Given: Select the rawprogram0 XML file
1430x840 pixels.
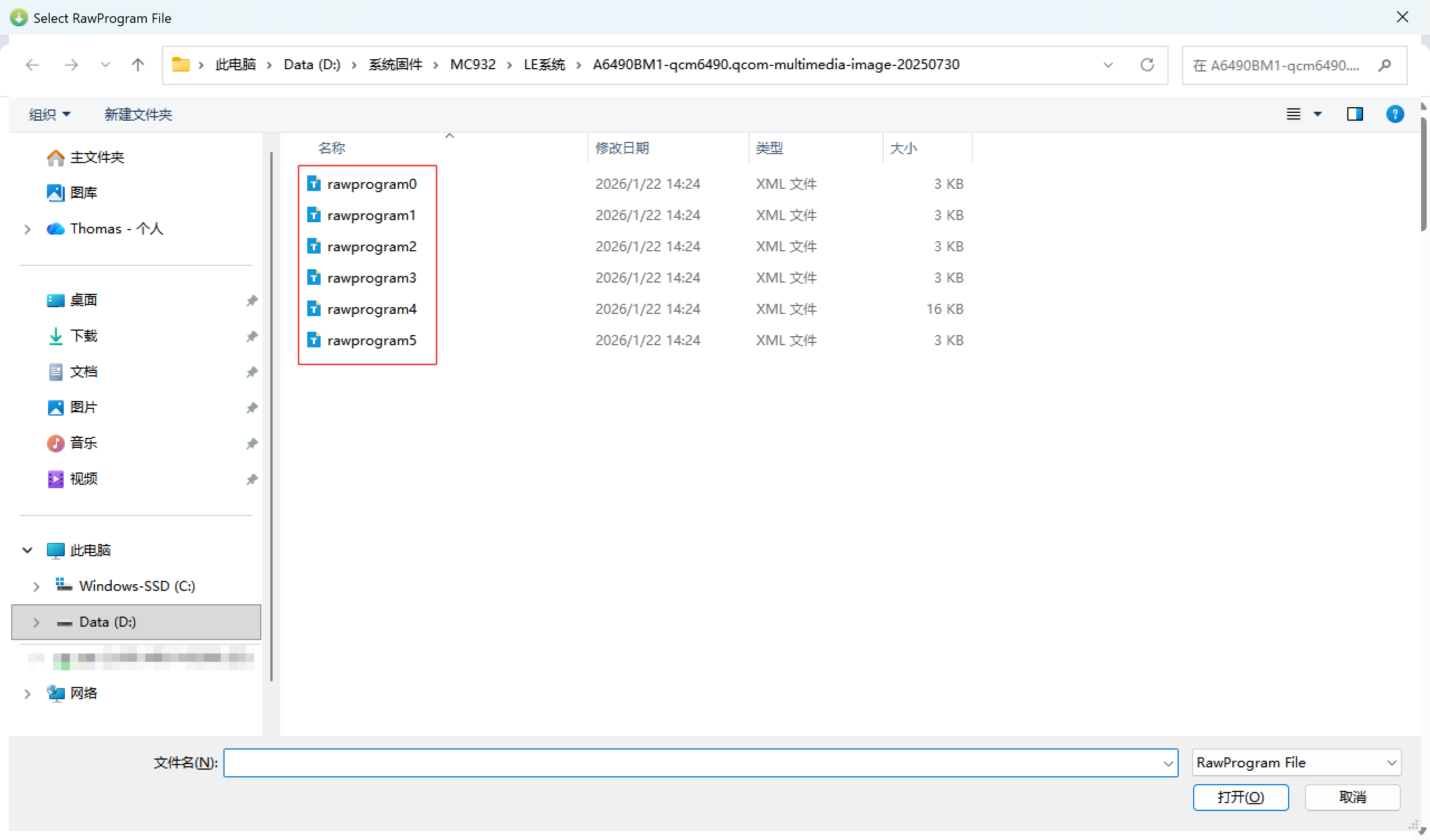Looking at the screenshot, I should coord(371,184).
